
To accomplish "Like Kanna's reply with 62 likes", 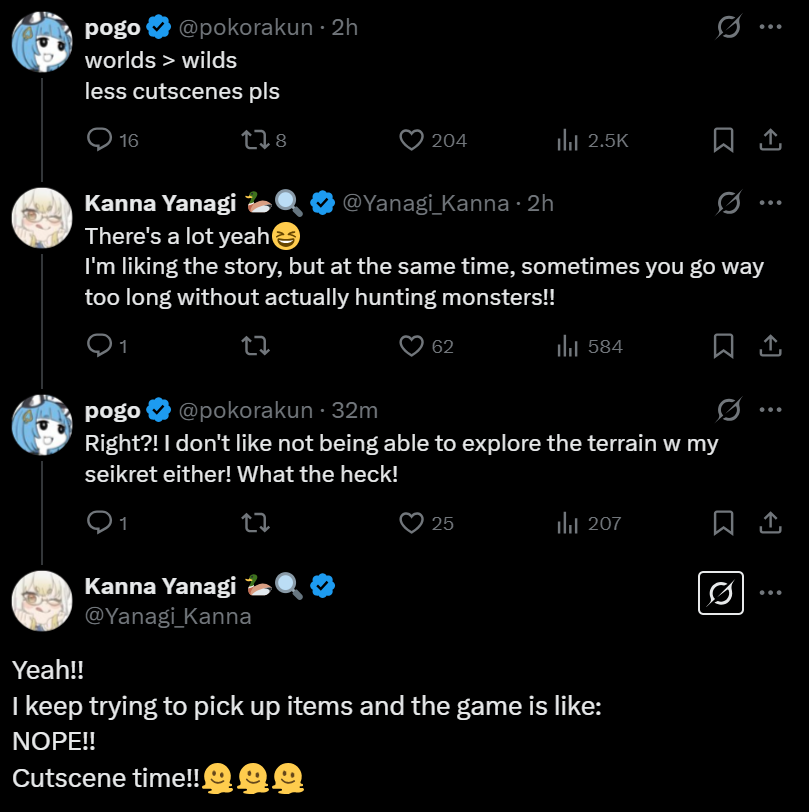I will pyautogui.click(x=412, y=346).
